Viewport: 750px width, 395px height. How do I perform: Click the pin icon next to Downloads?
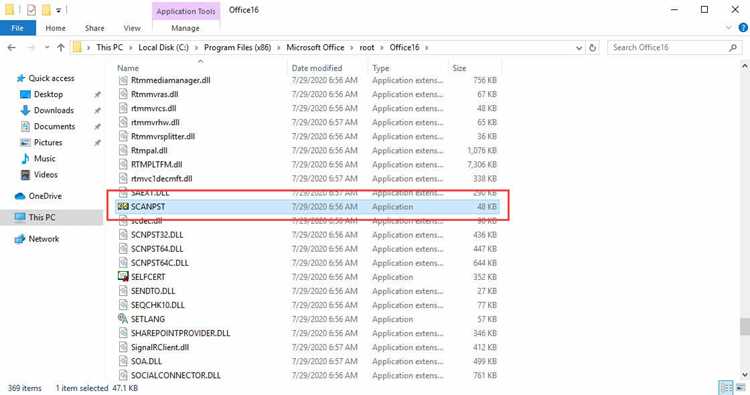98,110
